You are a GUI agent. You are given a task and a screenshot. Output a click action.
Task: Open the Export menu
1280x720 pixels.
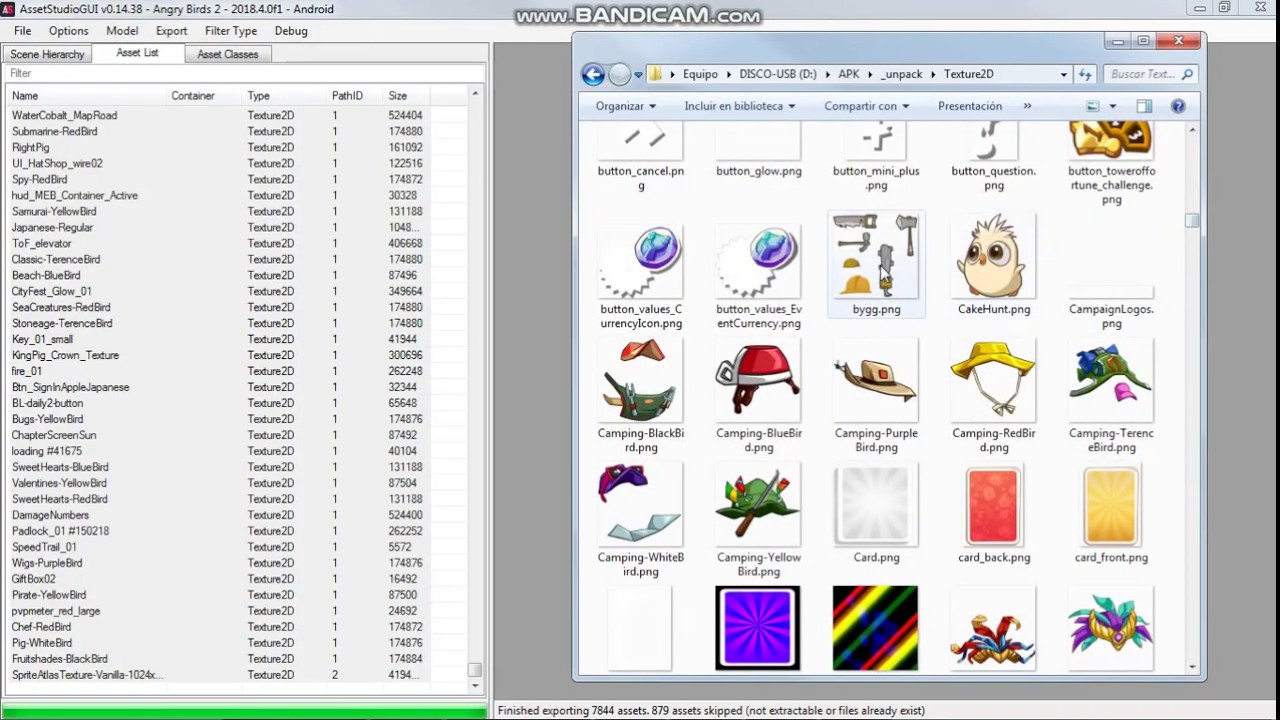(171, 31)
